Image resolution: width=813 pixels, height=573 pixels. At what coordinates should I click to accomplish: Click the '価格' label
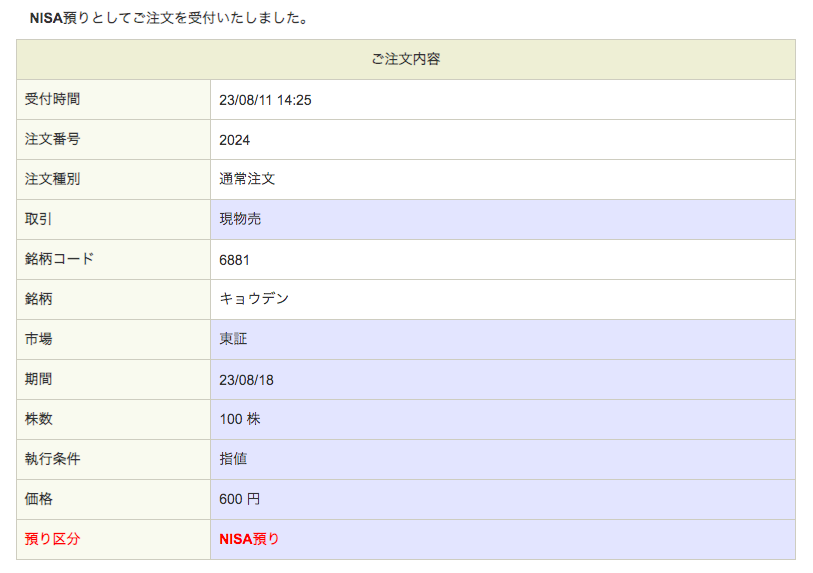point(38,499)
